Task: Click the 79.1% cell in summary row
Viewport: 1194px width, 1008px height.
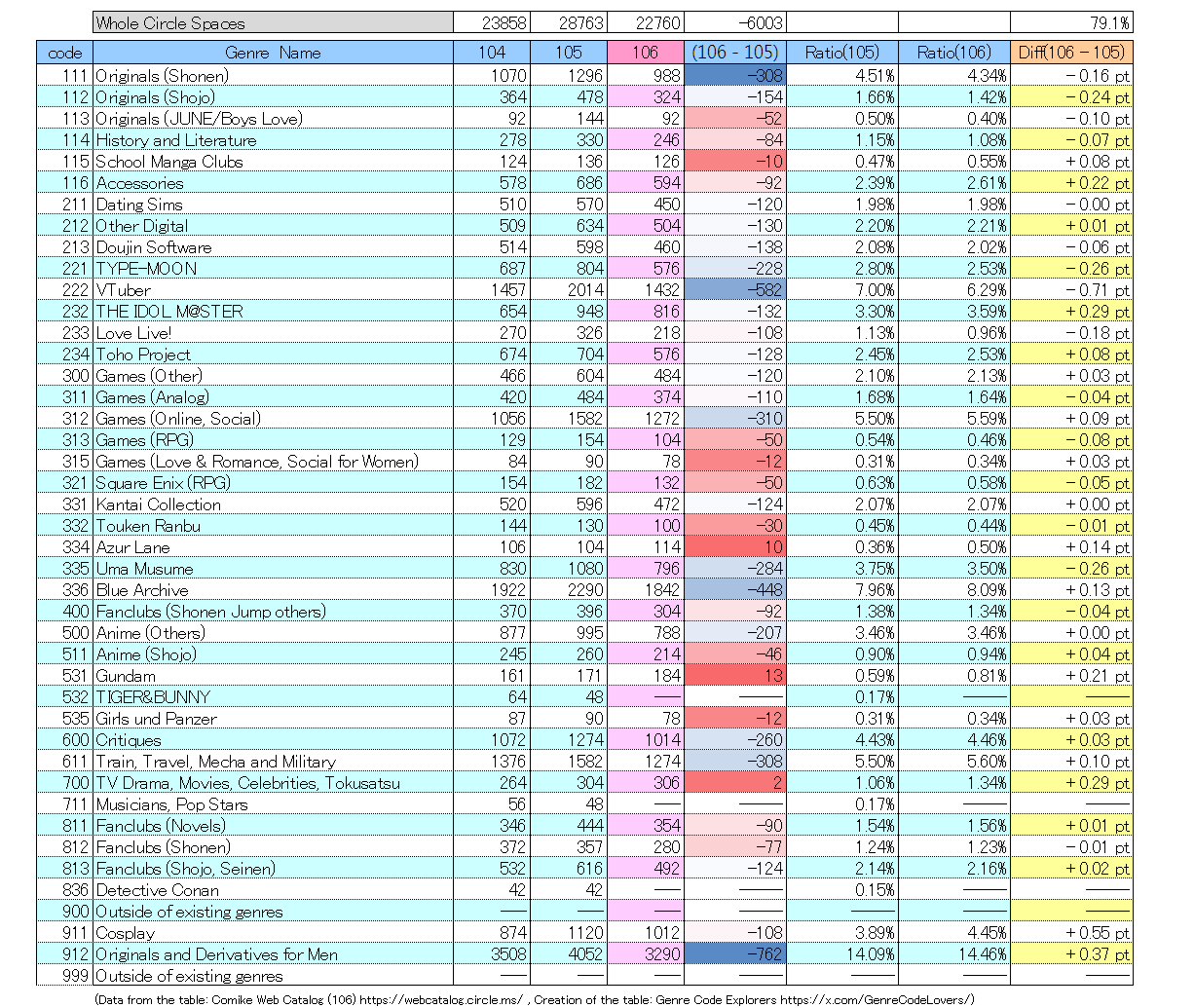Action: coord(1071,22)
